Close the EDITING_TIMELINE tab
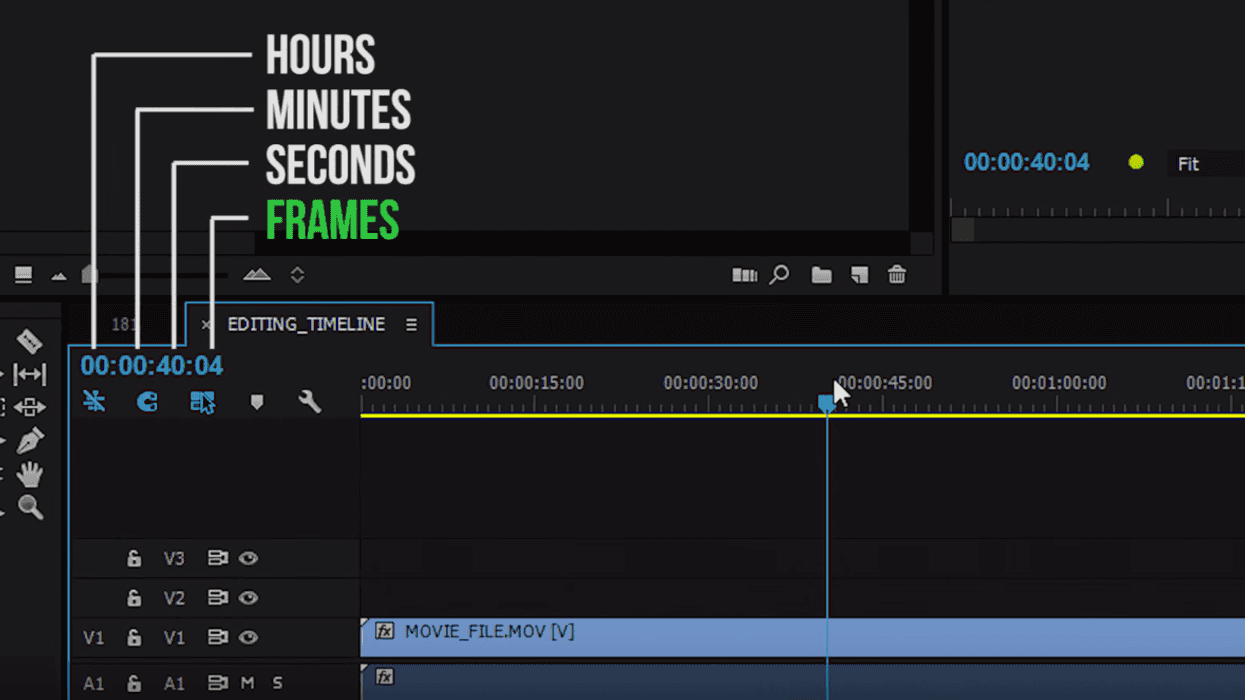 (x=206, y=324)
